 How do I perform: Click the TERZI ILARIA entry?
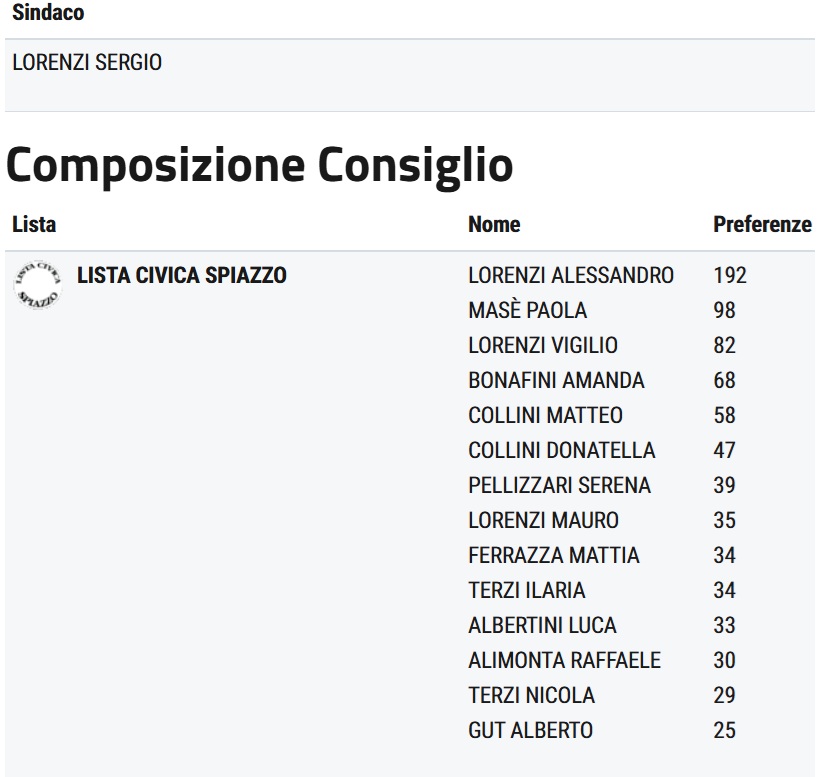(526, 590)
